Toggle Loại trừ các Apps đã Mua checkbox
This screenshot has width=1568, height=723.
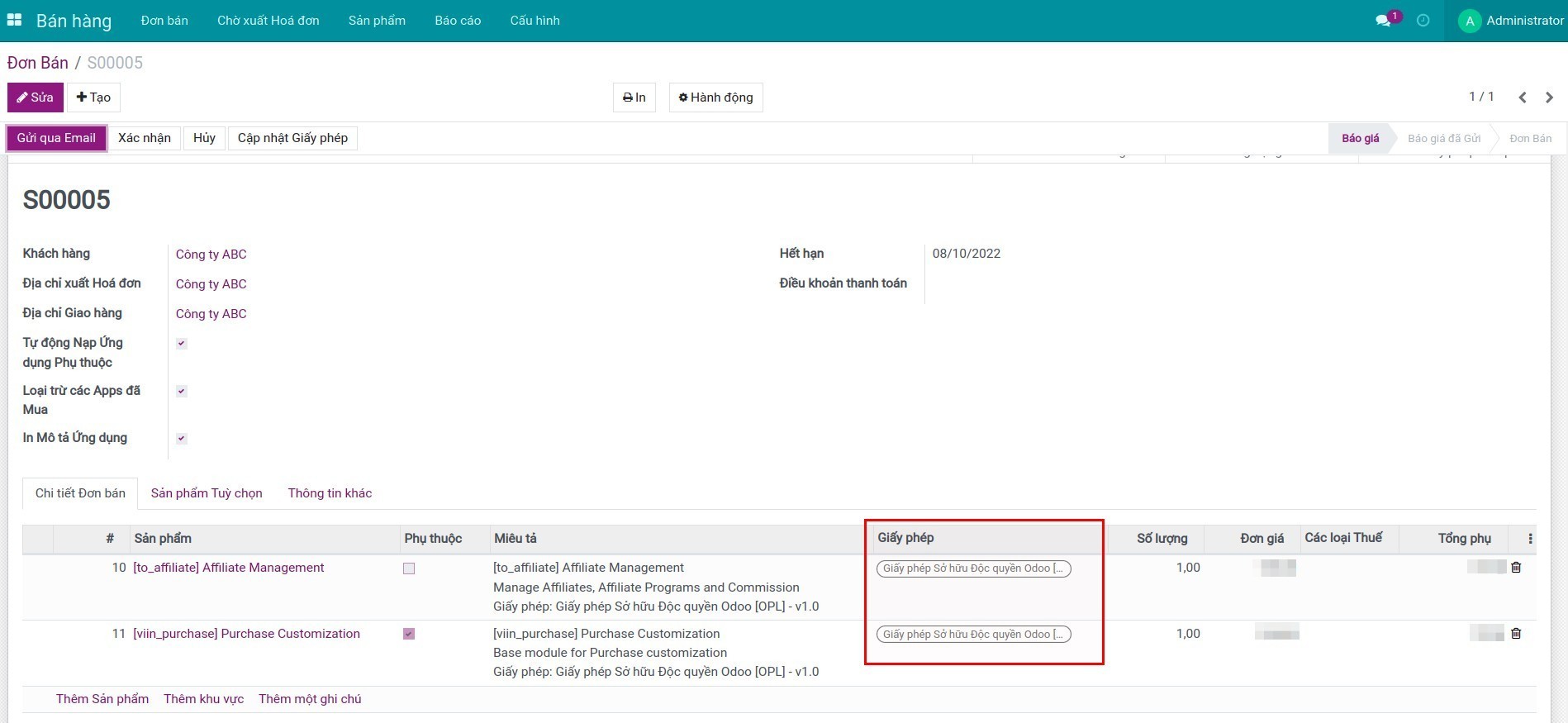point(182,392)
